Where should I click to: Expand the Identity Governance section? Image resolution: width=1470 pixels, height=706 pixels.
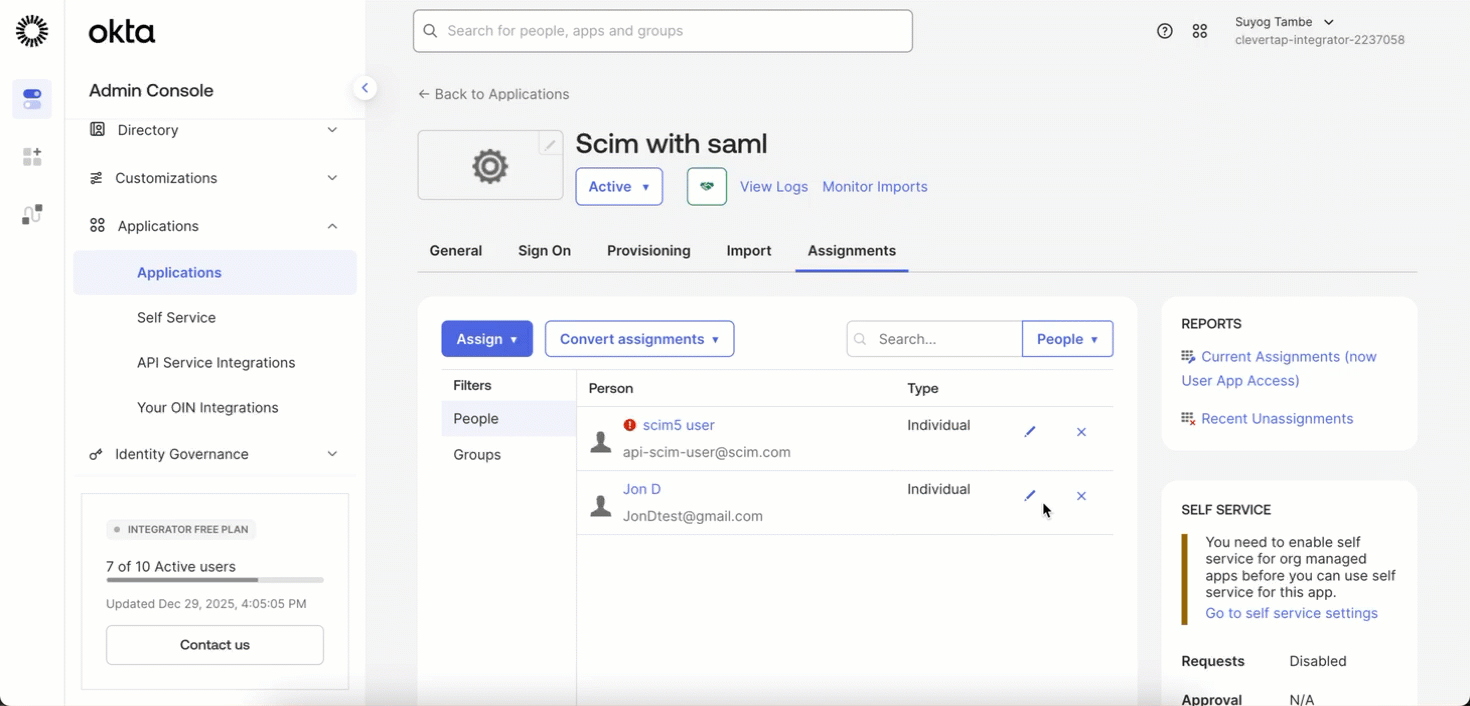click(x=332, y=454)
